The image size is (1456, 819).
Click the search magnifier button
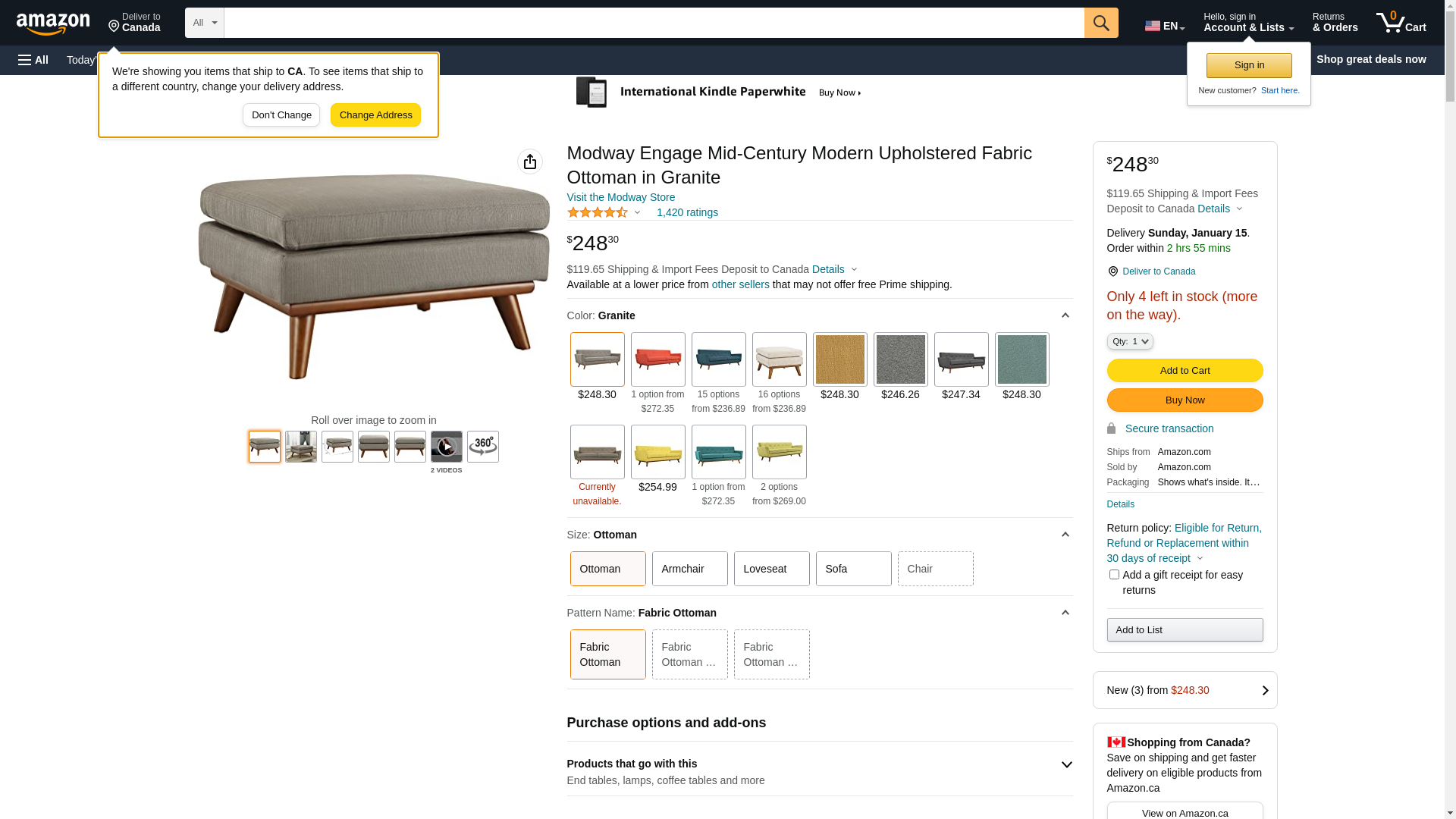point(1101,23)
